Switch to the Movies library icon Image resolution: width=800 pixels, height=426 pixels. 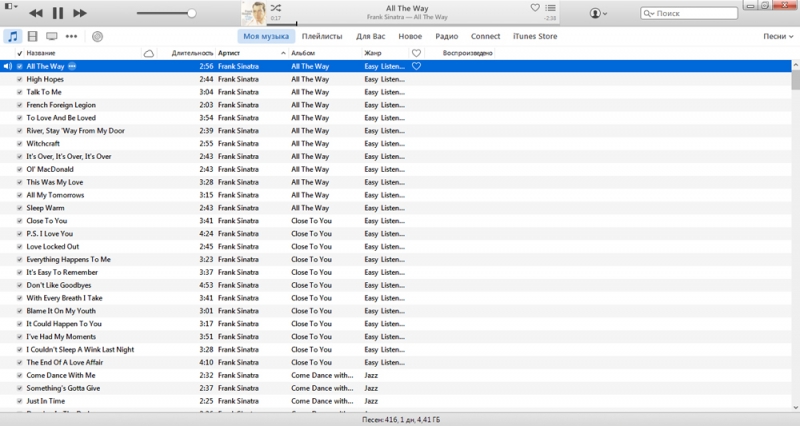[x=32, y=36]
